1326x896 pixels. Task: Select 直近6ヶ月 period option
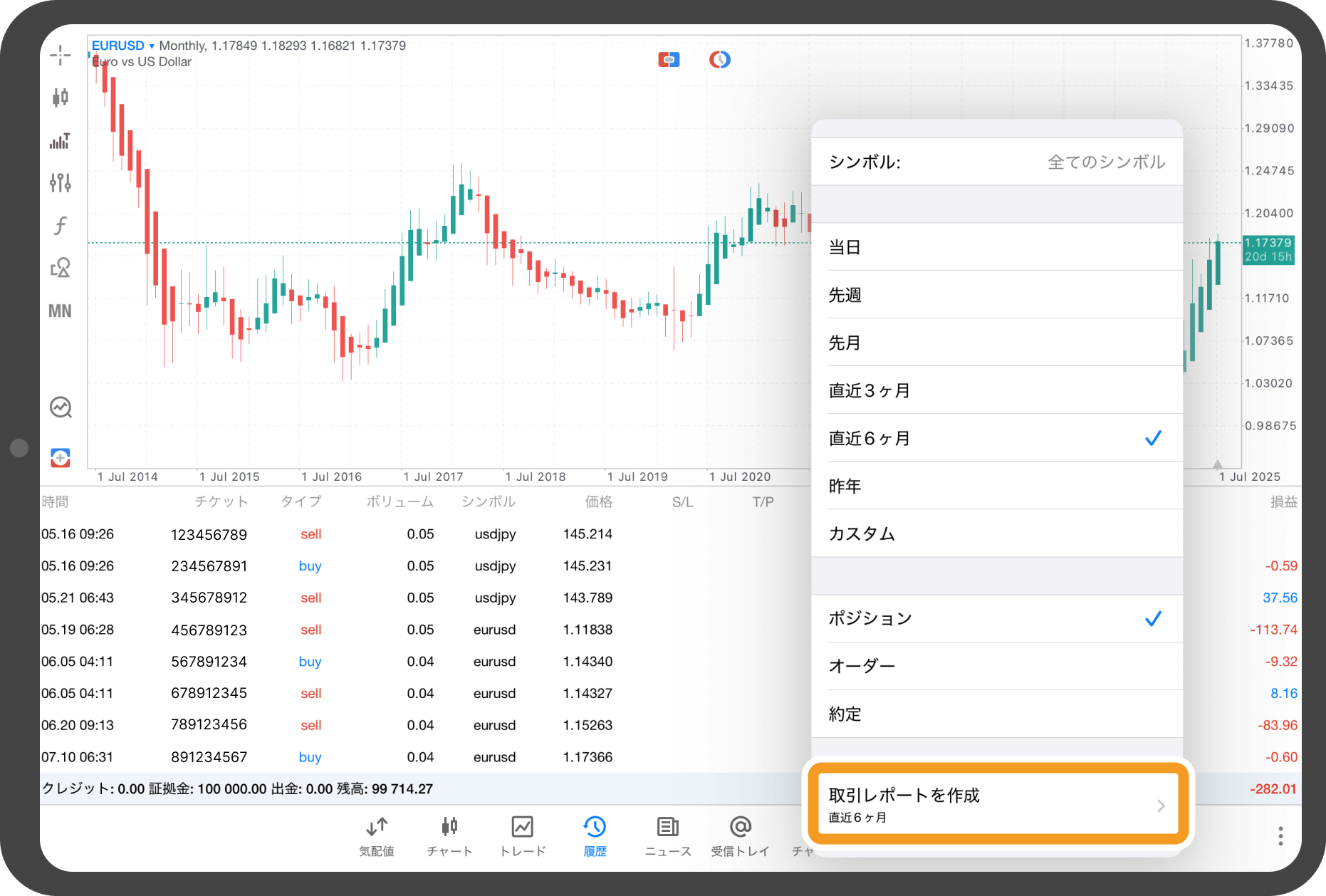[x=996, y=438]
